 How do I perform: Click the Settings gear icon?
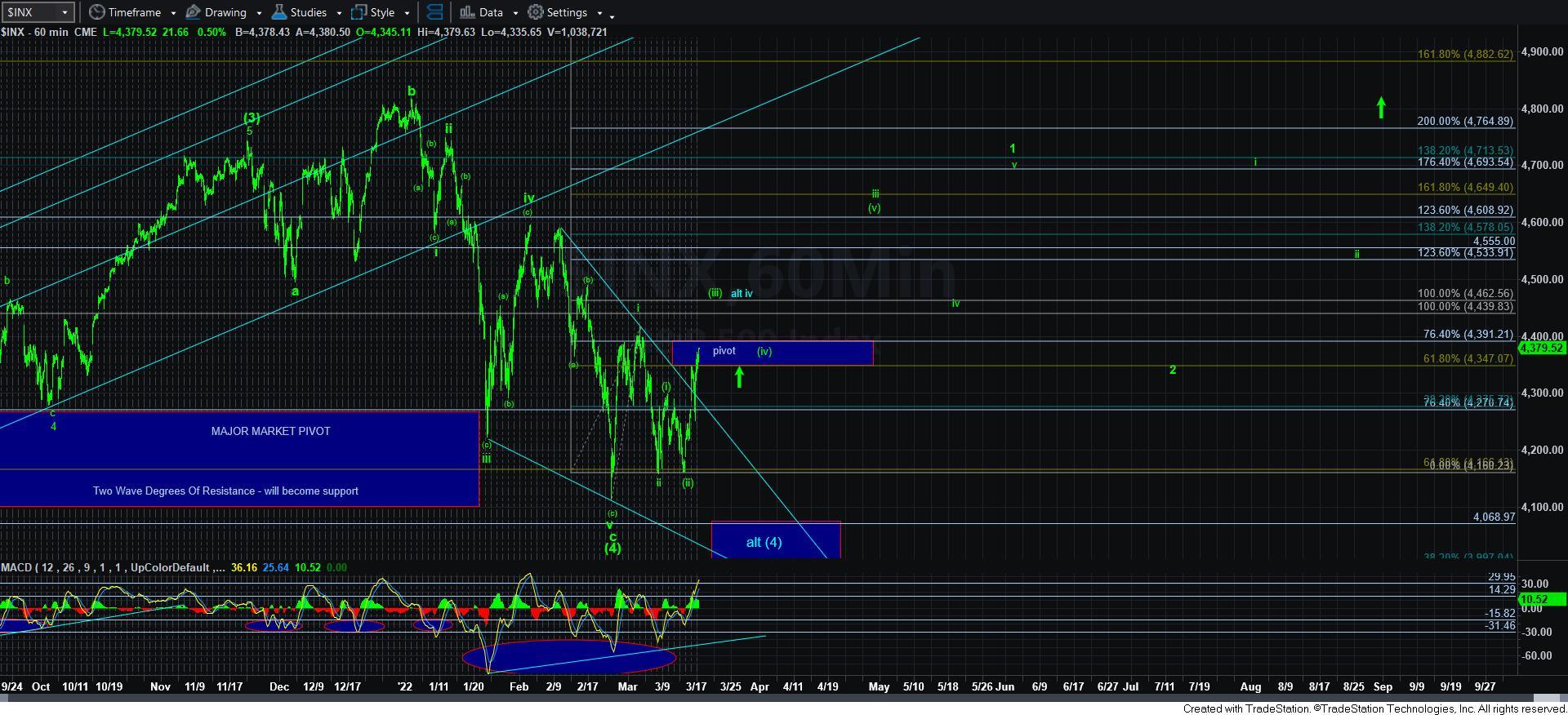click(536, 12)
